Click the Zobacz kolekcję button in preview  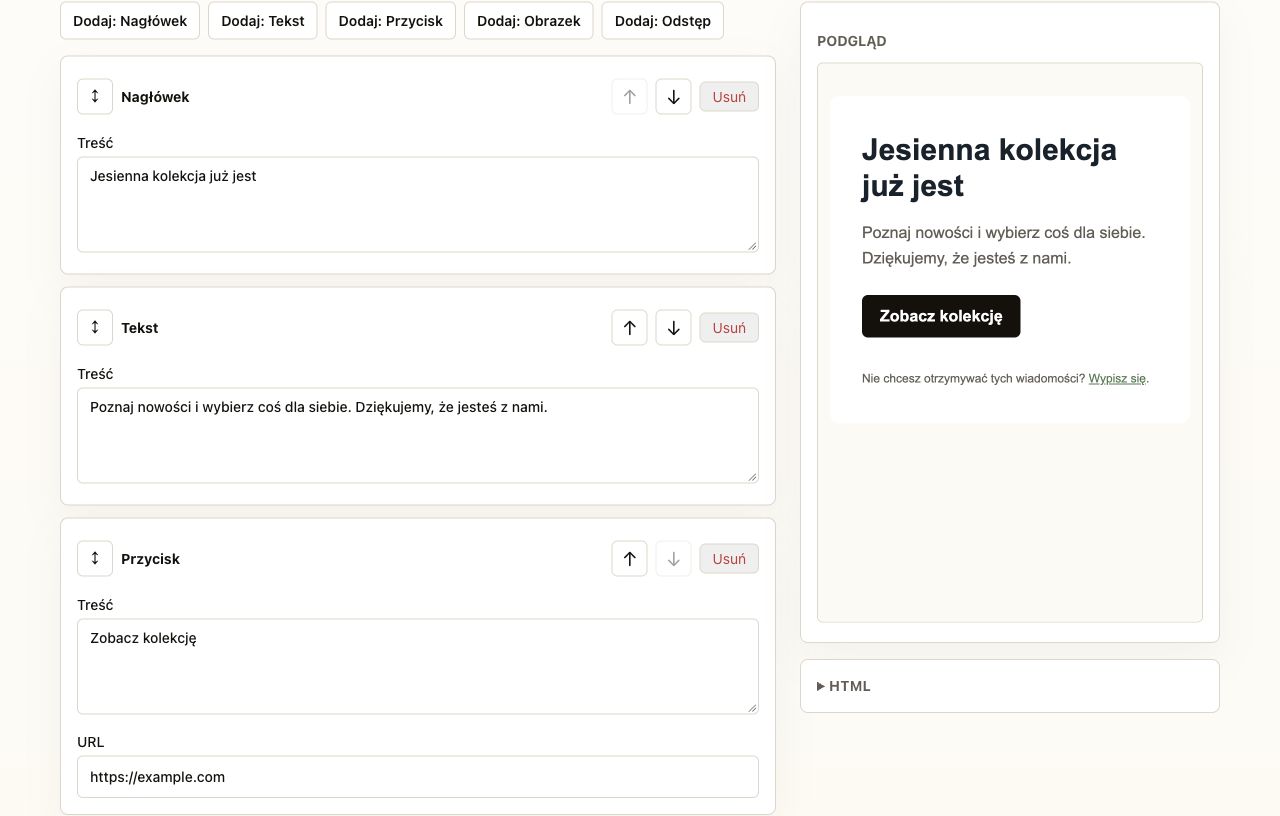(x=941, y=316)
